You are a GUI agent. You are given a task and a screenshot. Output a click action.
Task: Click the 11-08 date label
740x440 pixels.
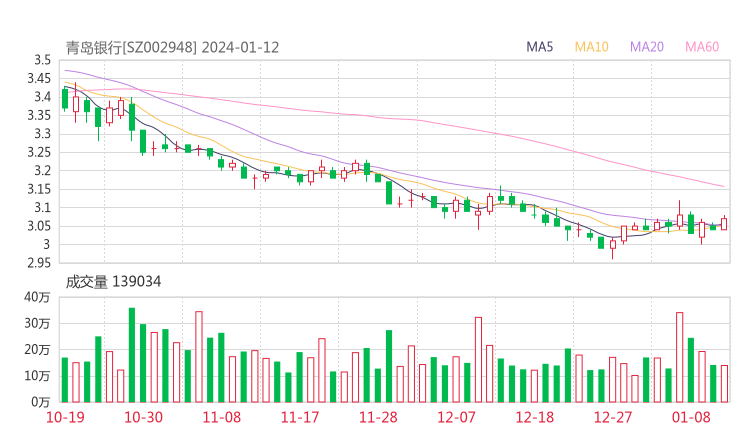pos(222,417)
